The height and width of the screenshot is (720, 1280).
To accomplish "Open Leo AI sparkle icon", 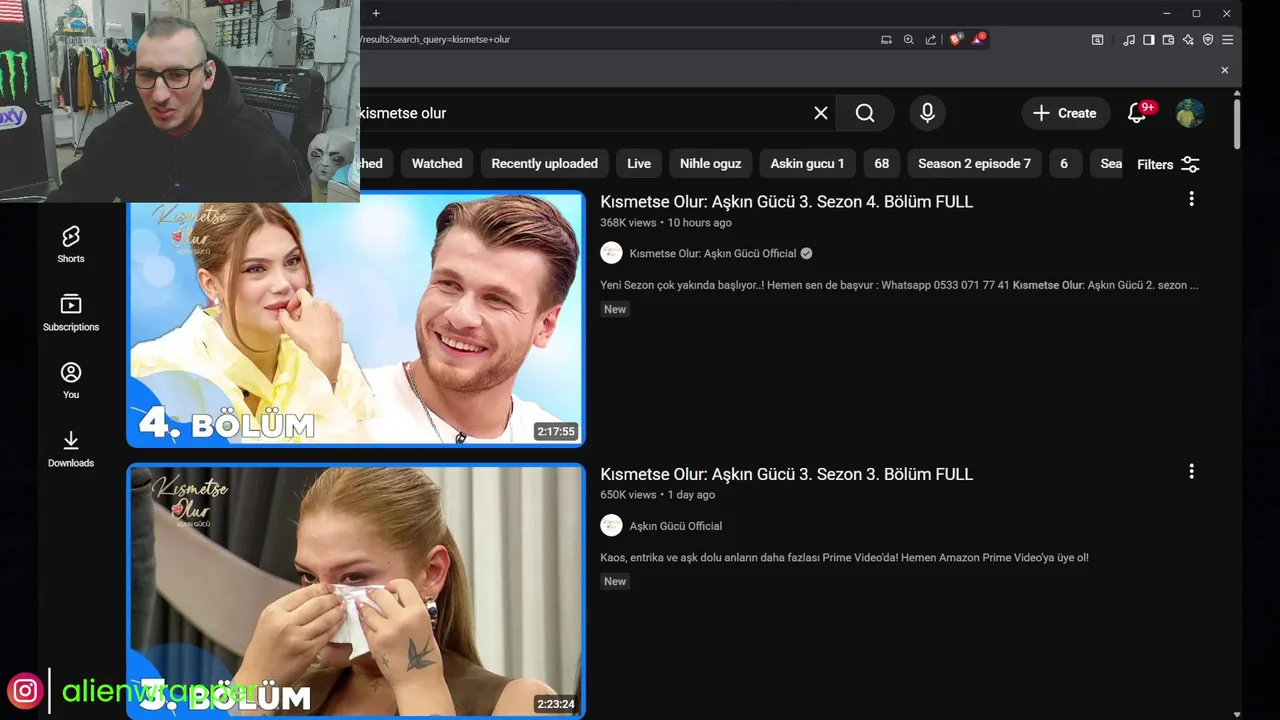I will 1188,39.
